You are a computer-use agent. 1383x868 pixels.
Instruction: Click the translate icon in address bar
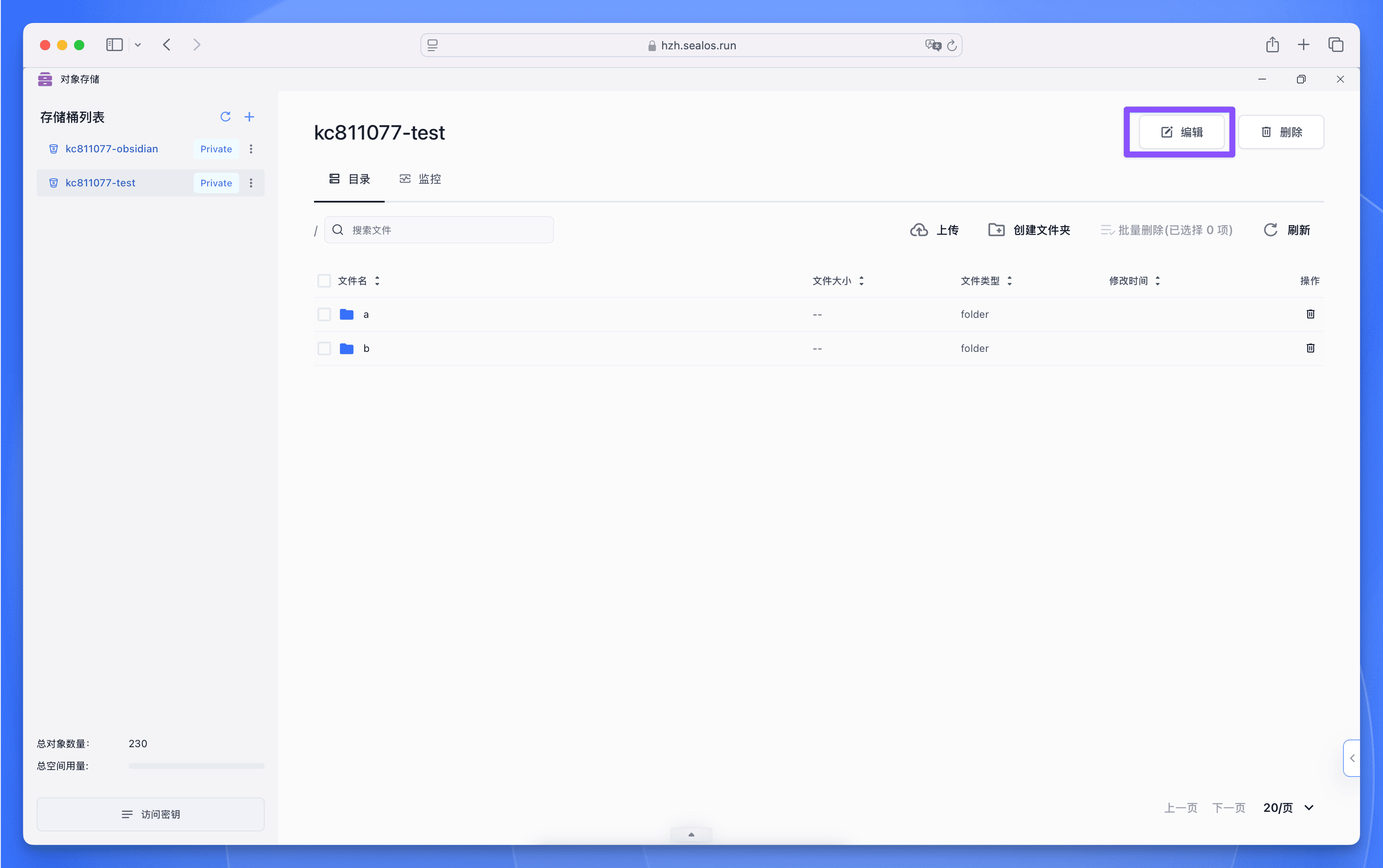(933, 46)
